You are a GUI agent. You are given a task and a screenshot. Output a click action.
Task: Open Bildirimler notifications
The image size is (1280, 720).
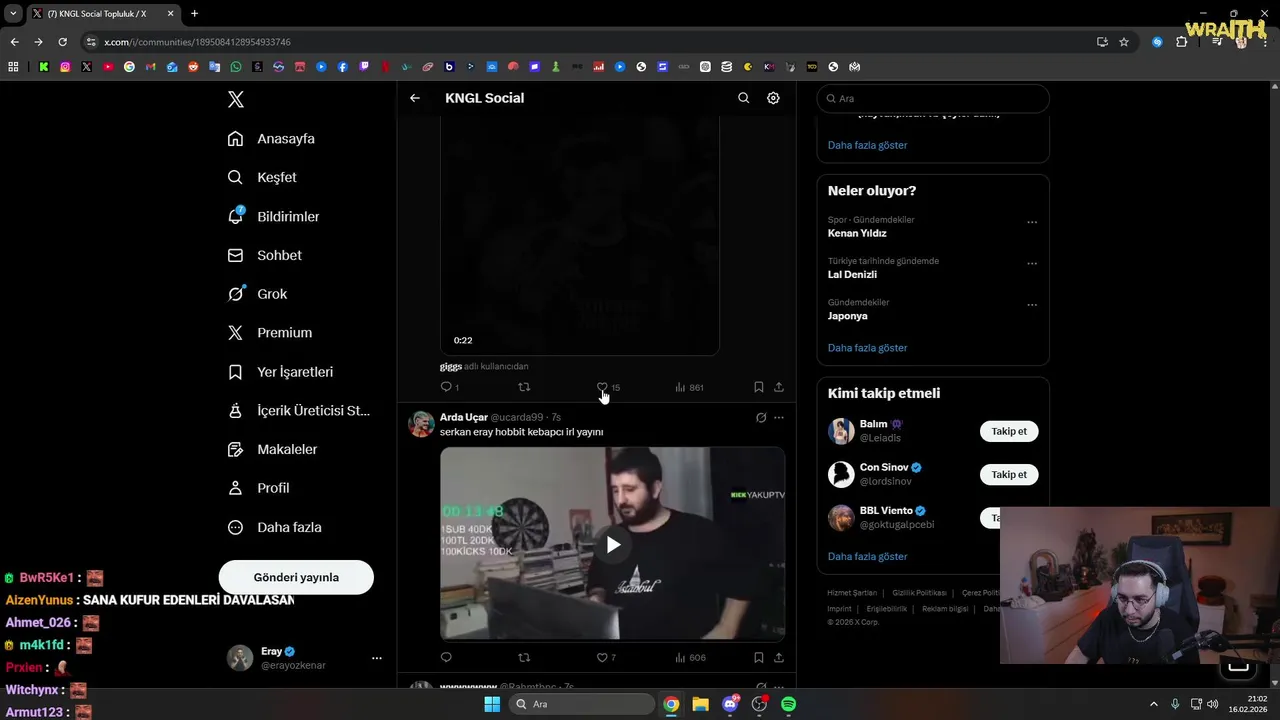[274, 216]
